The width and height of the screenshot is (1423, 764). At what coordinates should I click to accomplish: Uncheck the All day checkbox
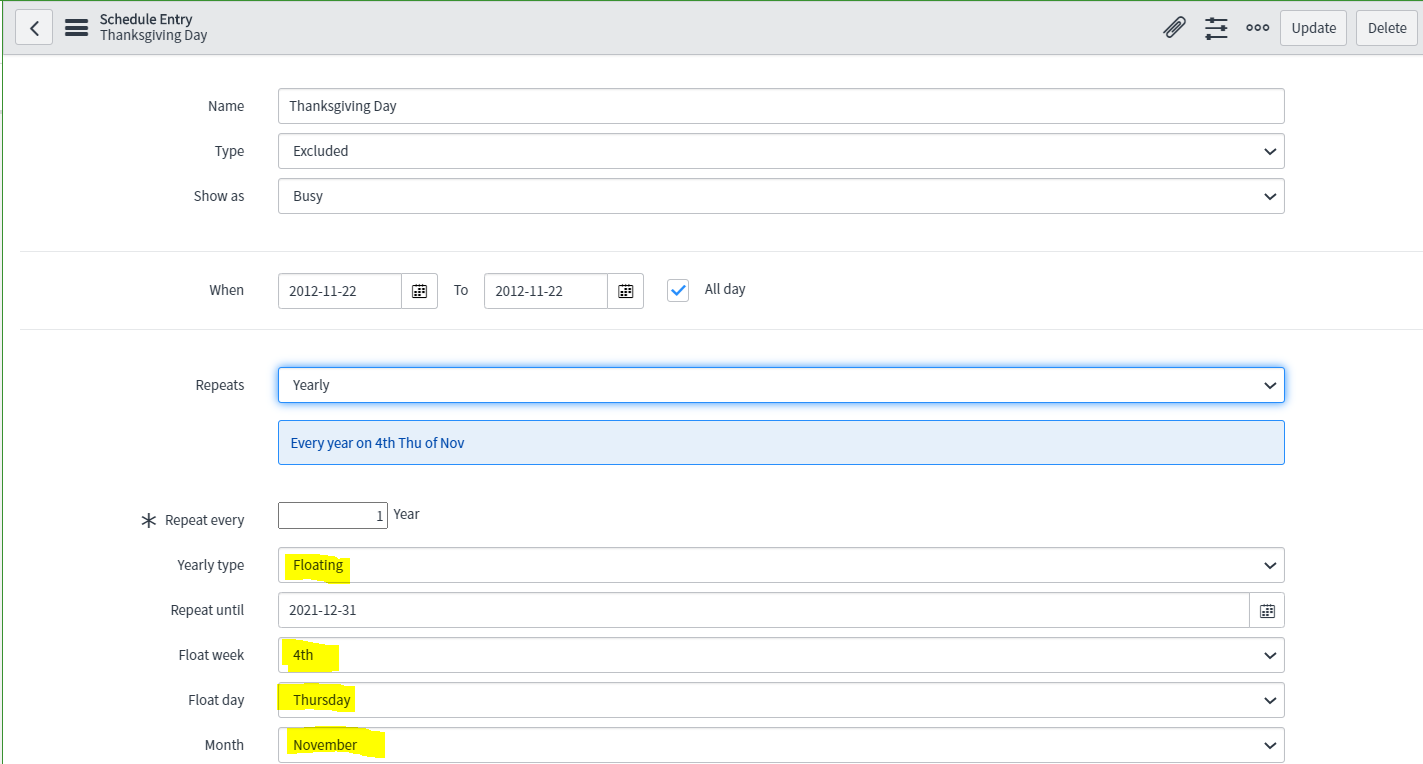pyautogui.click(x=677, y=289)
